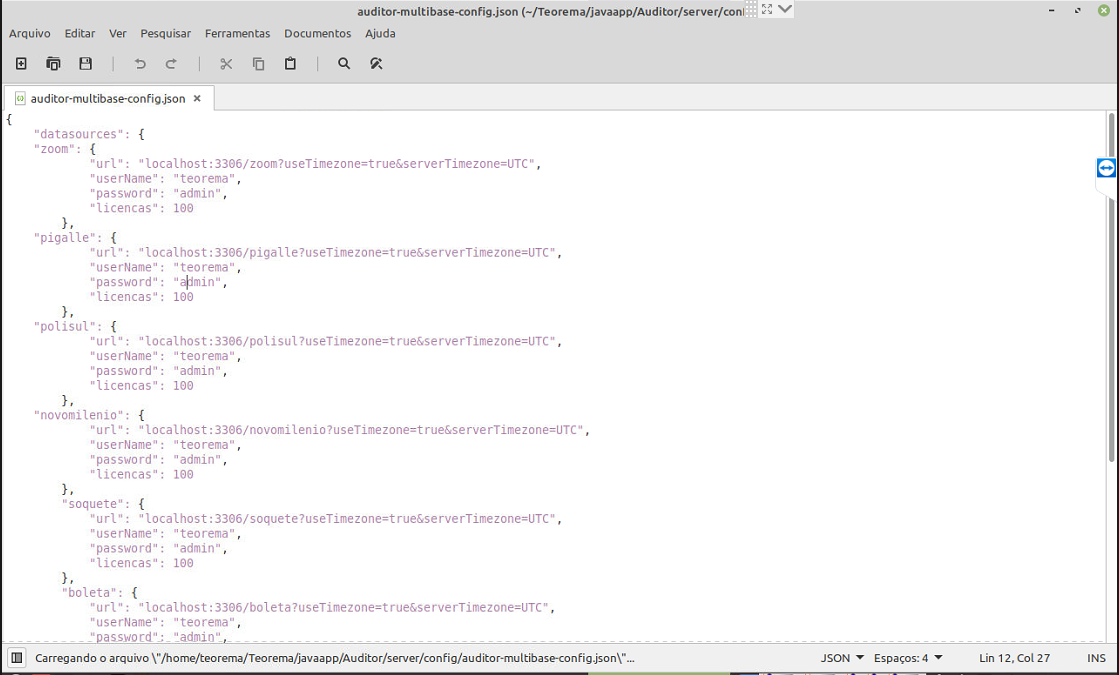Open search with magnifier icon
The image size is (1119, 675).
click(x=344, y=64)
